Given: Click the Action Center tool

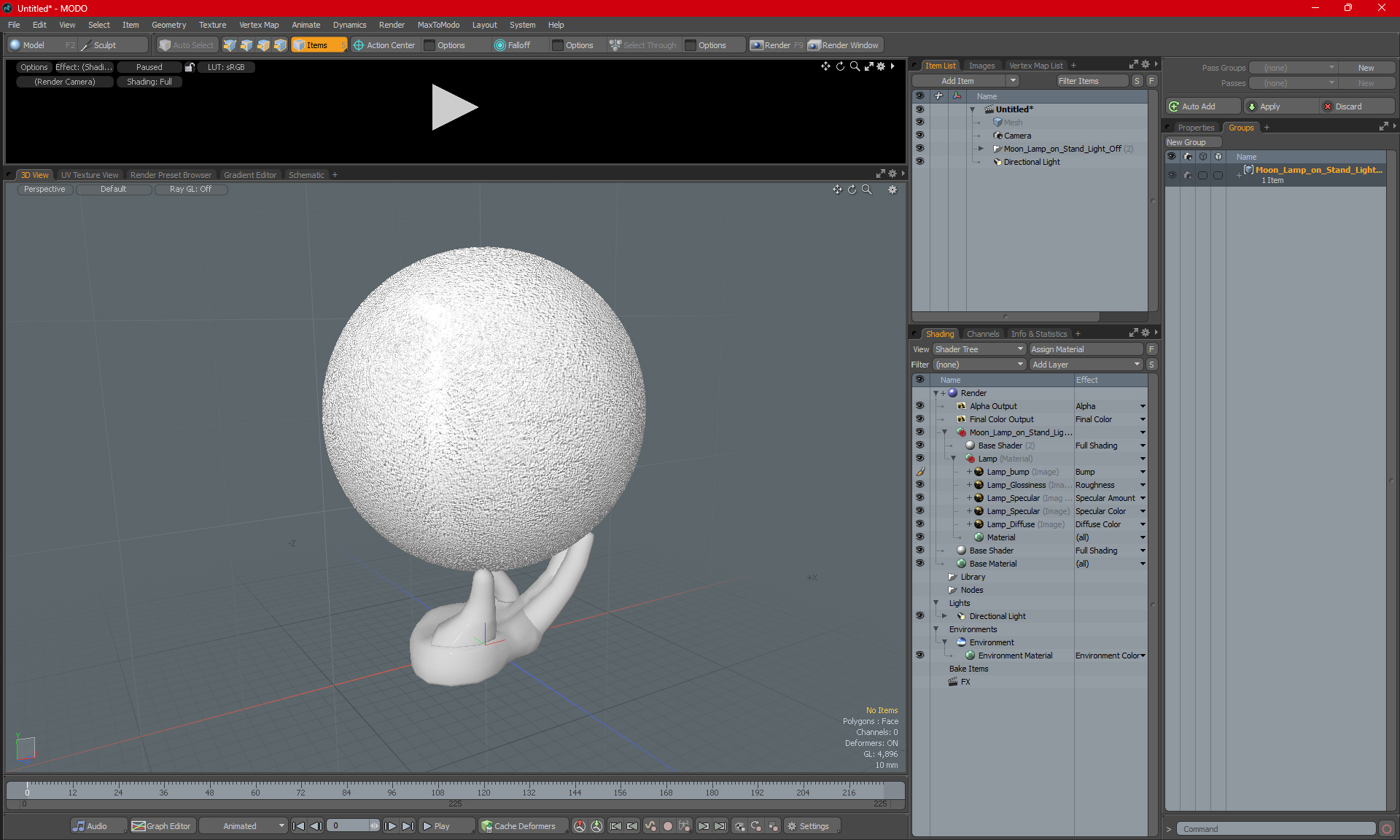Looking at the screenshot, I should pos(385,45).
